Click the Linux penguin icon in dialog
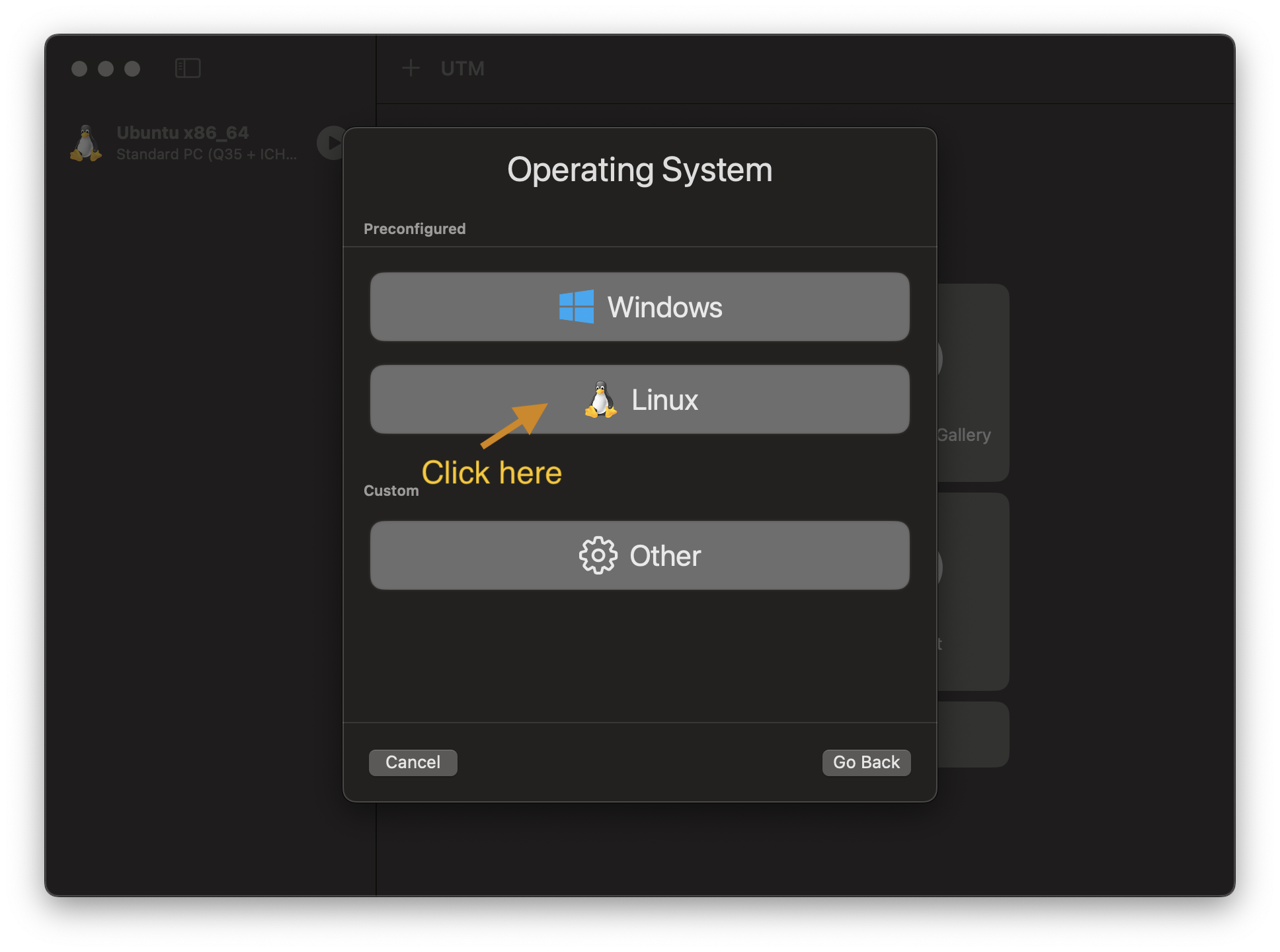The width and height of the screenshot is (1280, 952). point(600,400)
